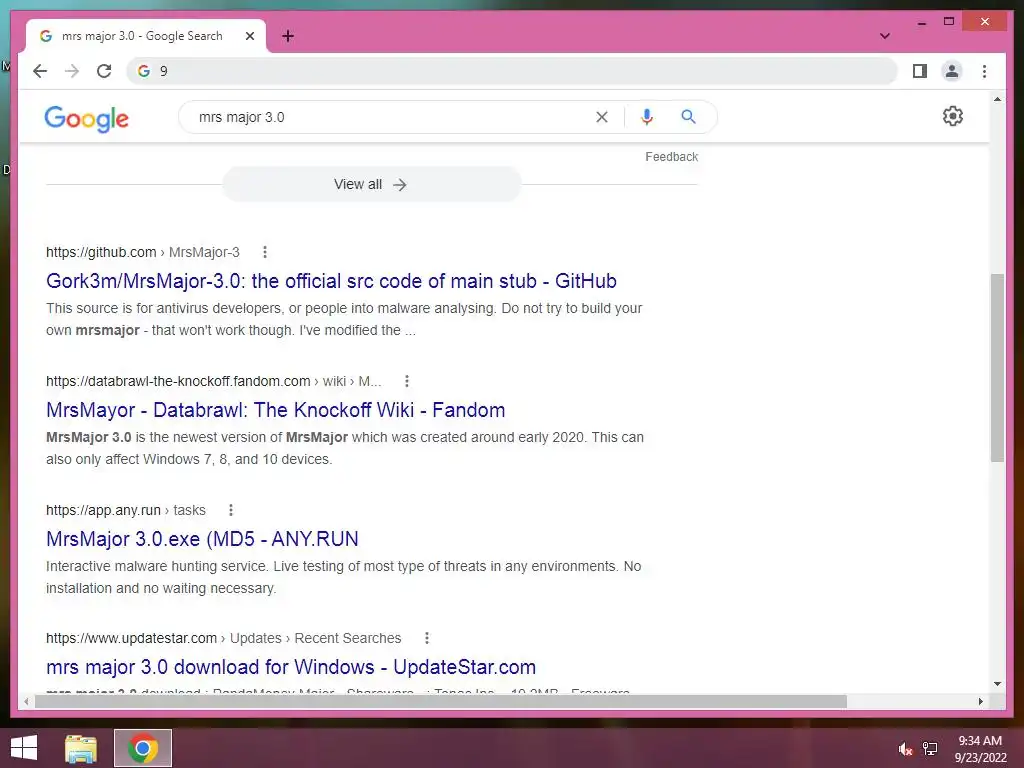Open options menu for the updatestar.com result
The height and width of the screenshot is (768, 1024).
[x=426, y=638]
